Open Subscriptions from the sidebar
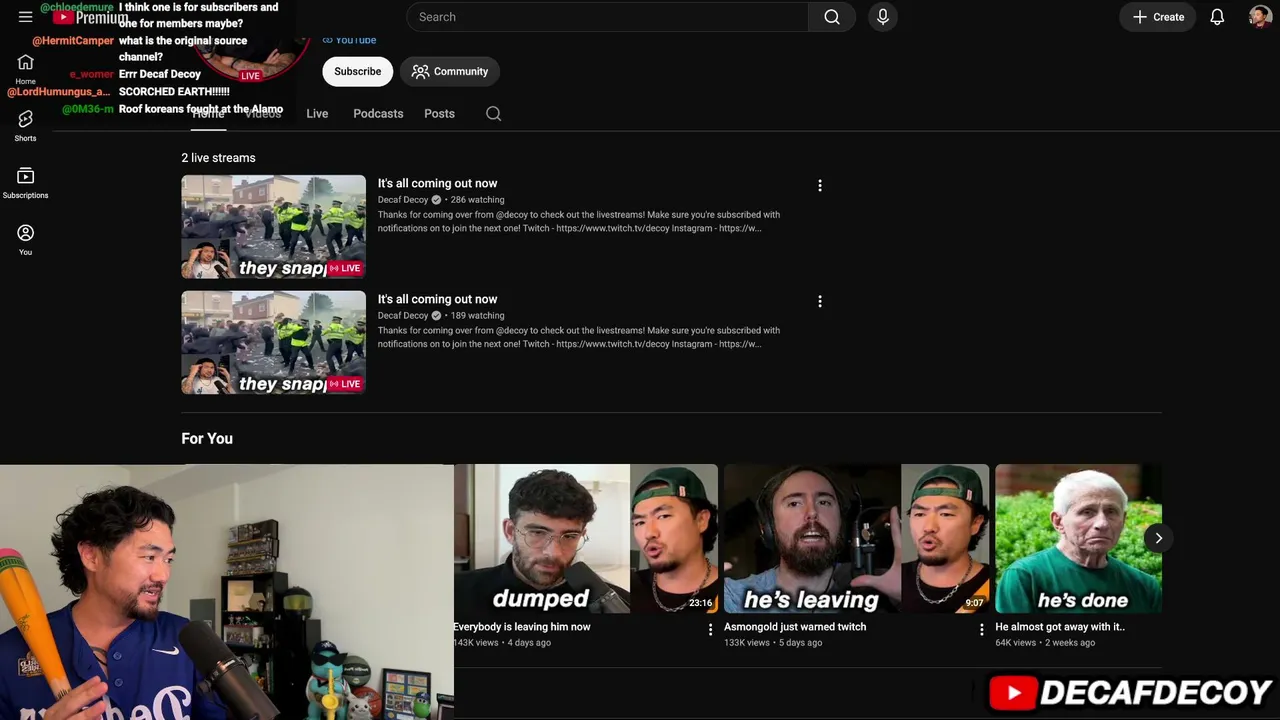The image size is (1280, 720). (26, 183)
